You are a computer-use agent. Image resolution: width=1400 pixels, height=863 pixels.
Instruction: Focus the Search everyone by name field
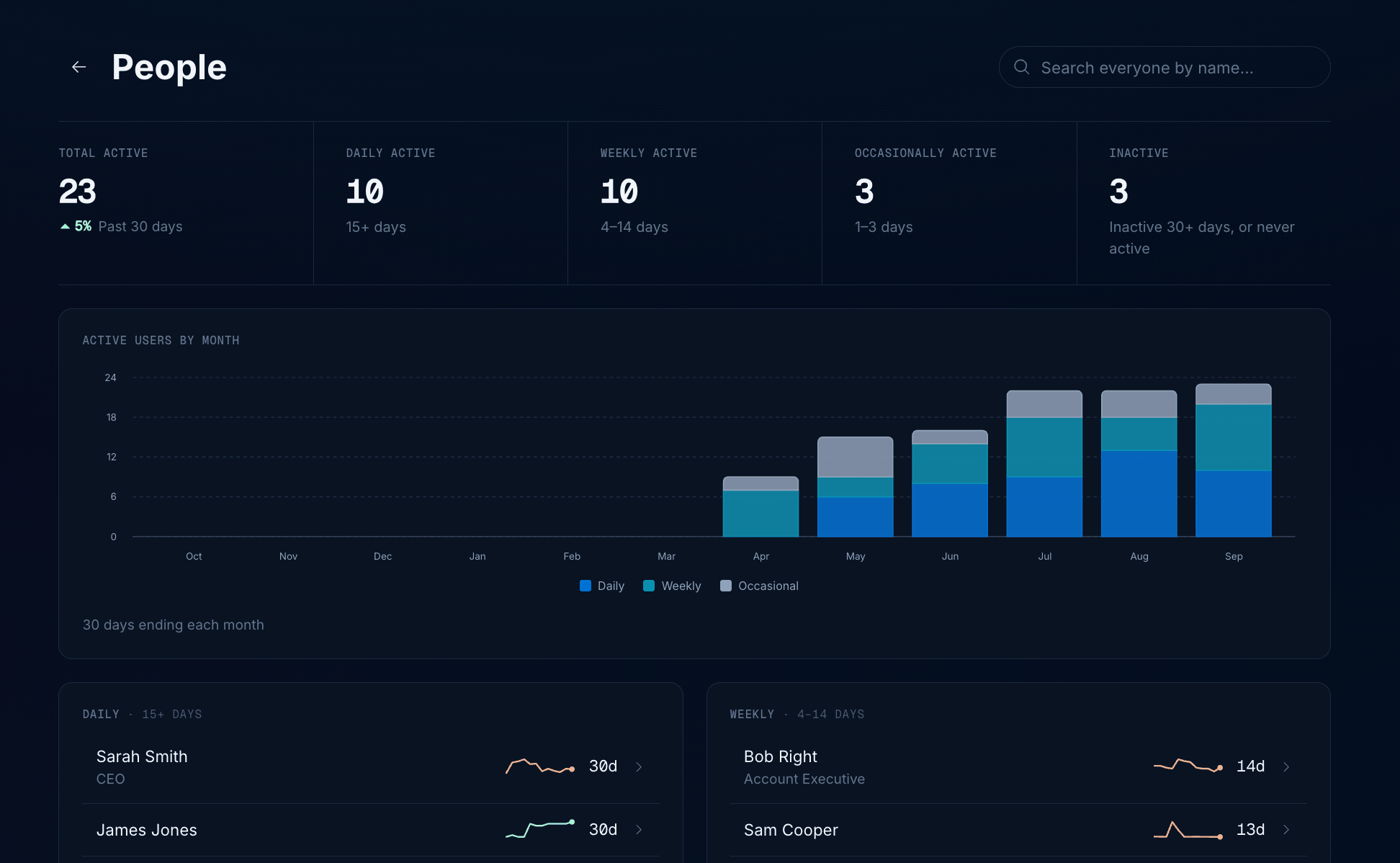[1164, 67]
